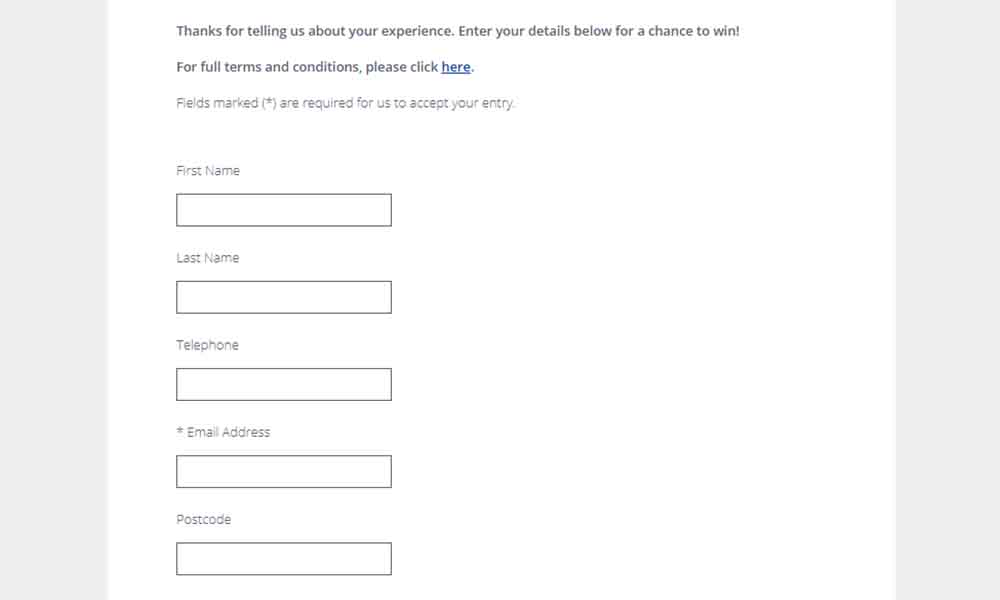Click the grey margin right of form
This screenshot has width=1000, height=600.
coord(948,300)
